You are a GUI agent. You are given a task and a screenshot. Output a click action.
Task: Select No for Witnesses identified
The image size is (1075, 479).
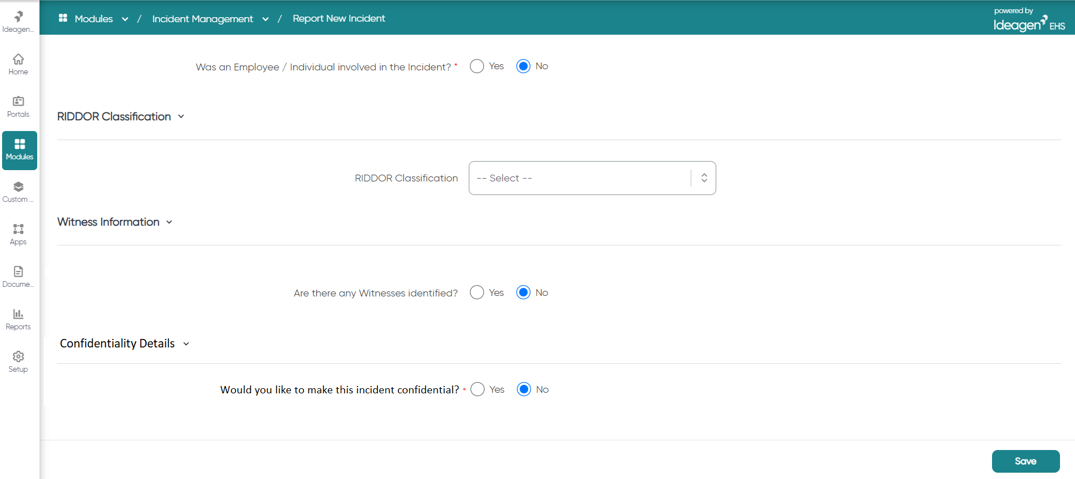pos(524,293)
